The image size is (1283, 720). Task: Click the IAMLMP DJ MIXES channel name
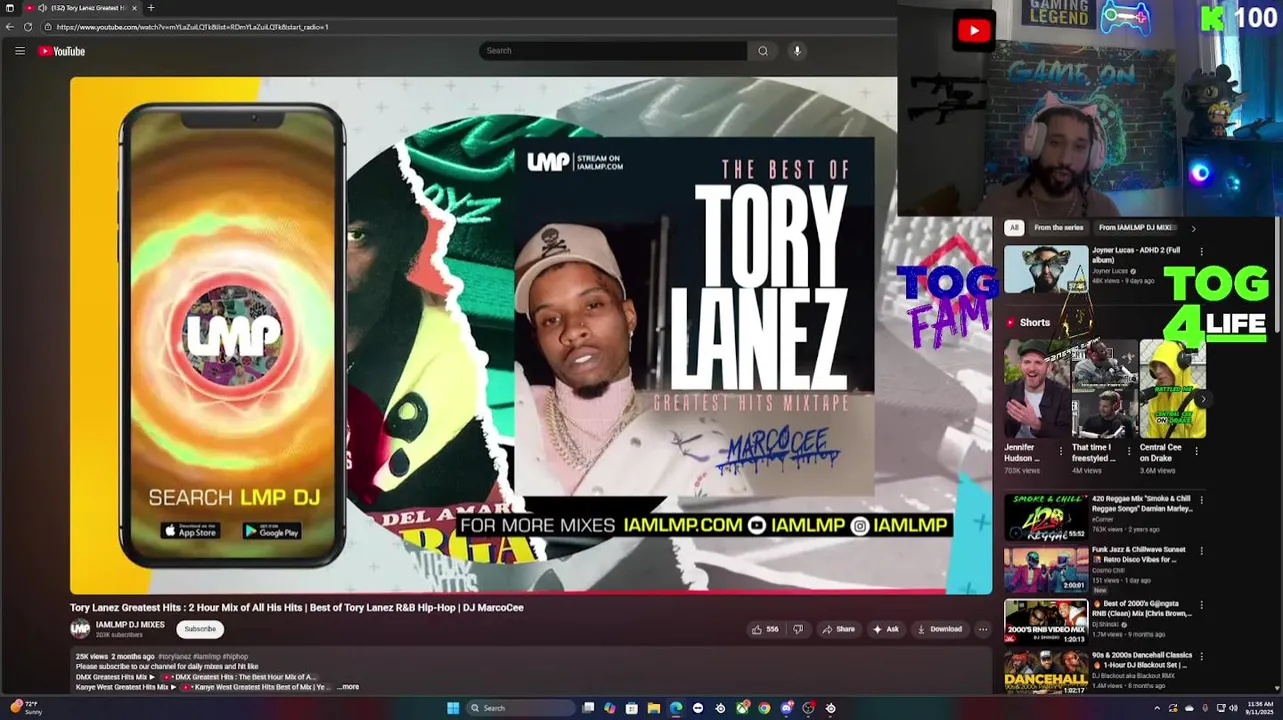click(130, 625)
